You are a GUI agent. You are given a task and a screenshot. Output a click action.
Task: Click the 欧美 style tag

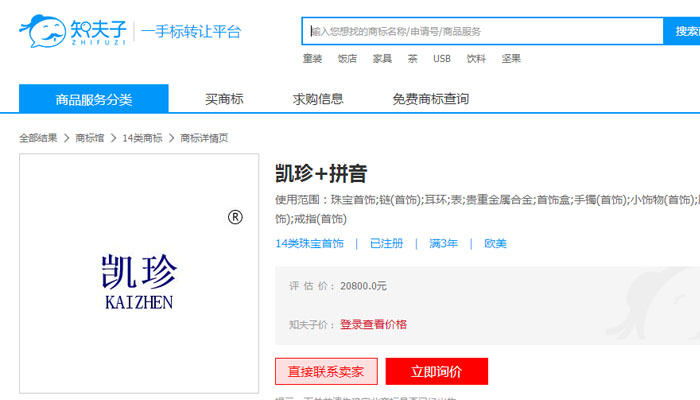496,243
